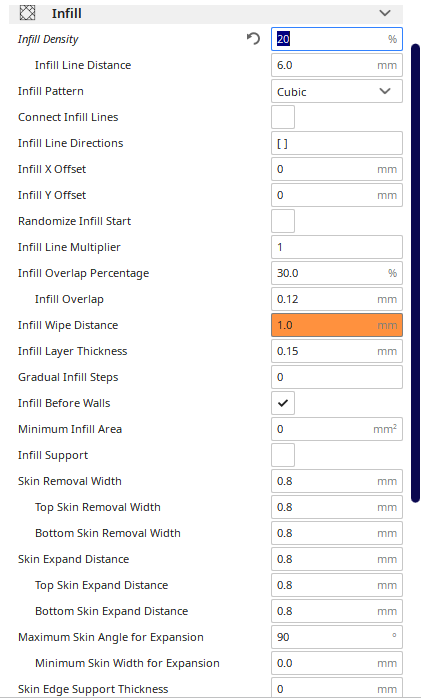Reset Infill Density with the revert arrow
Screen dimensions: 421x699
(x=253, y=39)
